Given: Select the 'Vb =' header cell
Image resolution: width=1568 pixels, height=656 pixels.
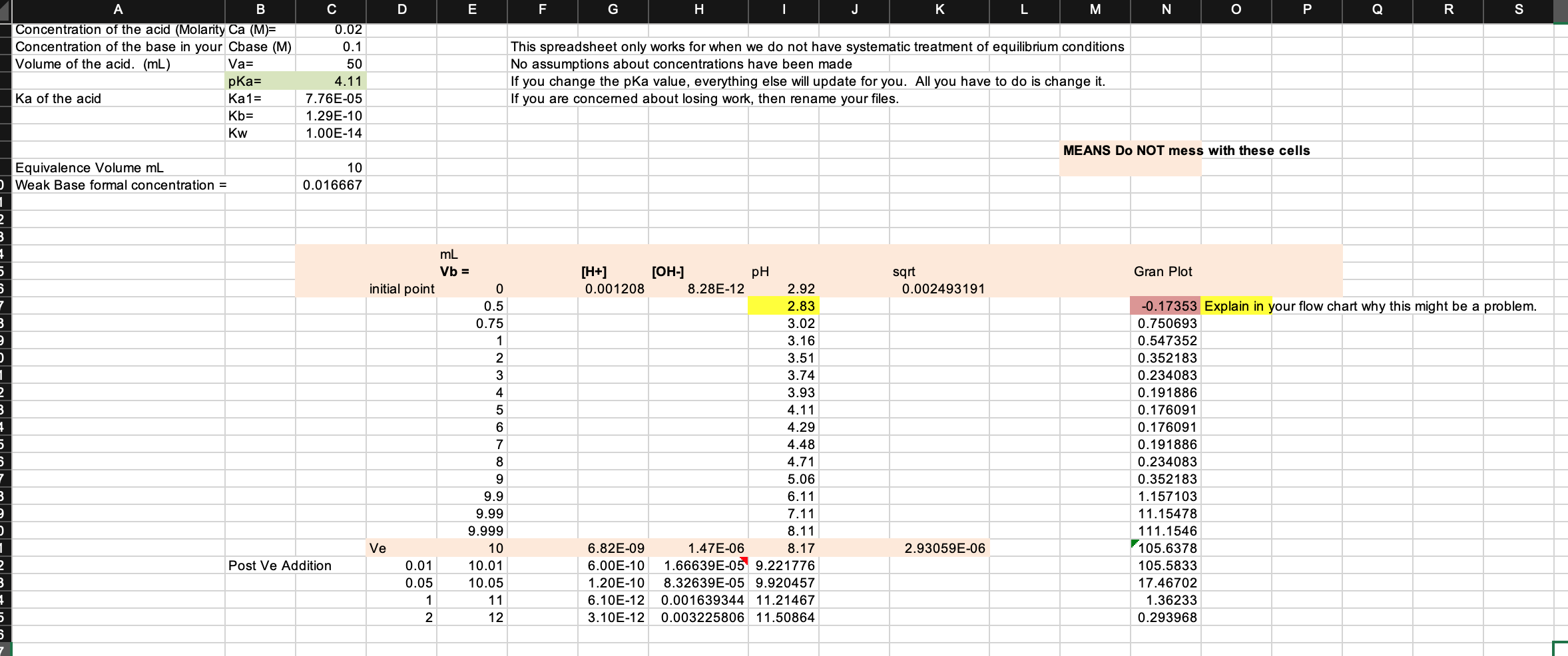Looking at the screenshot, I should coord(472,271).
